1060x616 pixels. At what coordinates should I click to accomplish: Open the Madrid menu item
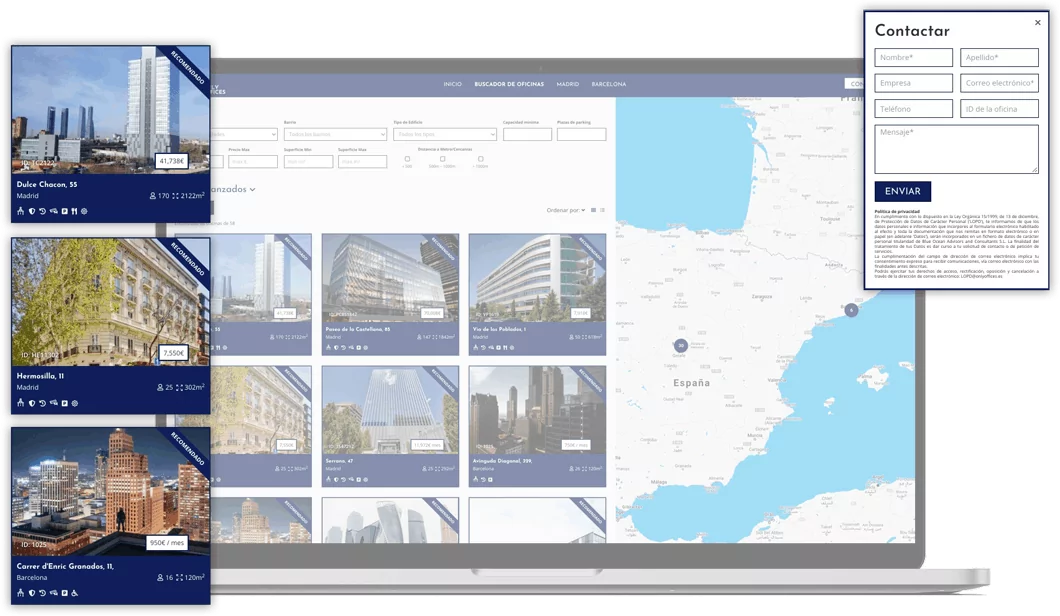pyautogui.click(x=568, y=84)
